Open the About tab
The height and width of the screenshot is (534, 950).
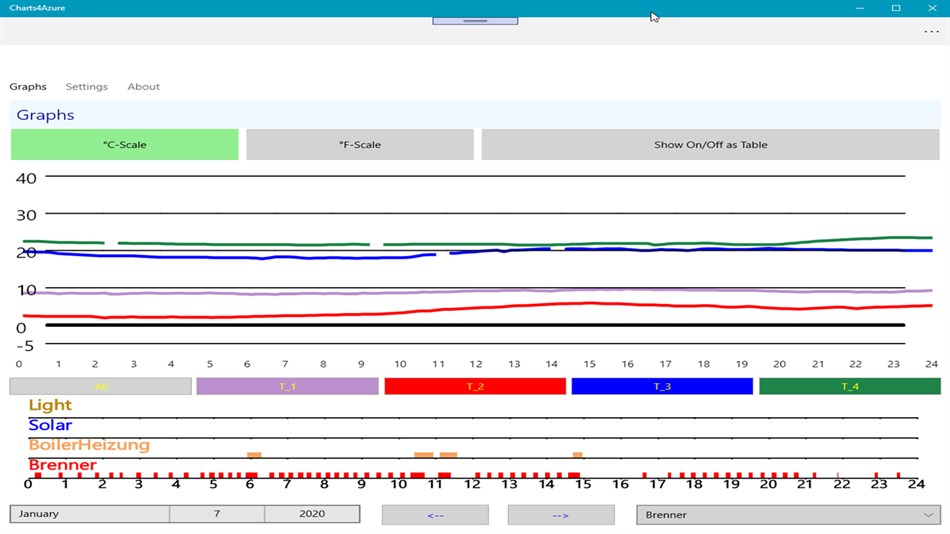click(x=144, y=87)
